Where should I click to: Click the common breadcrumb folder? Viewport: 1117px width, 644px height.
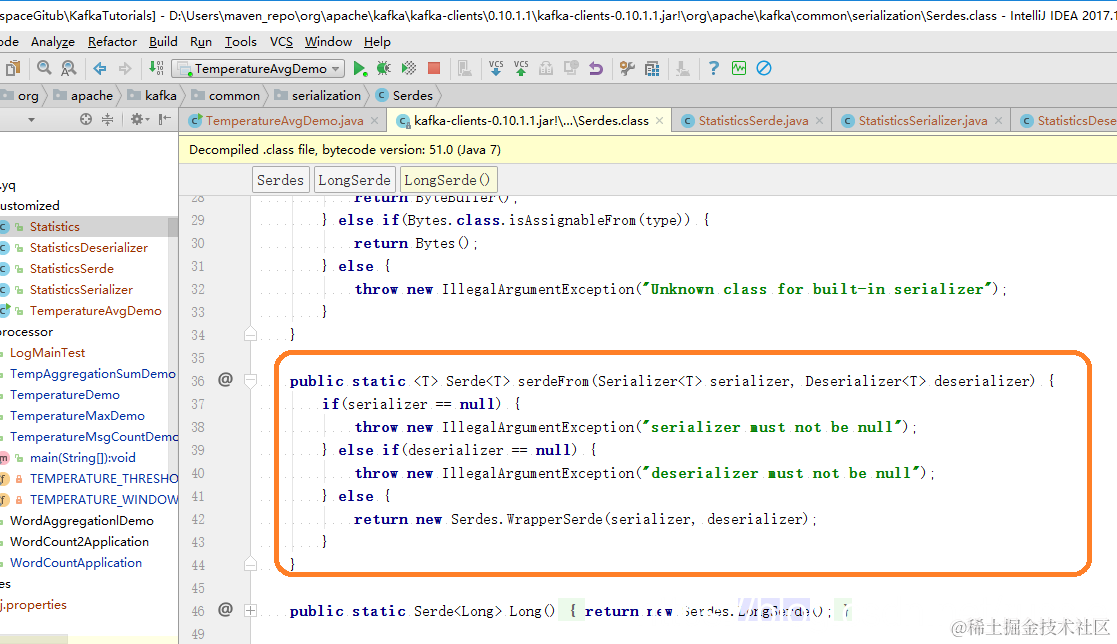pos(226,95)
